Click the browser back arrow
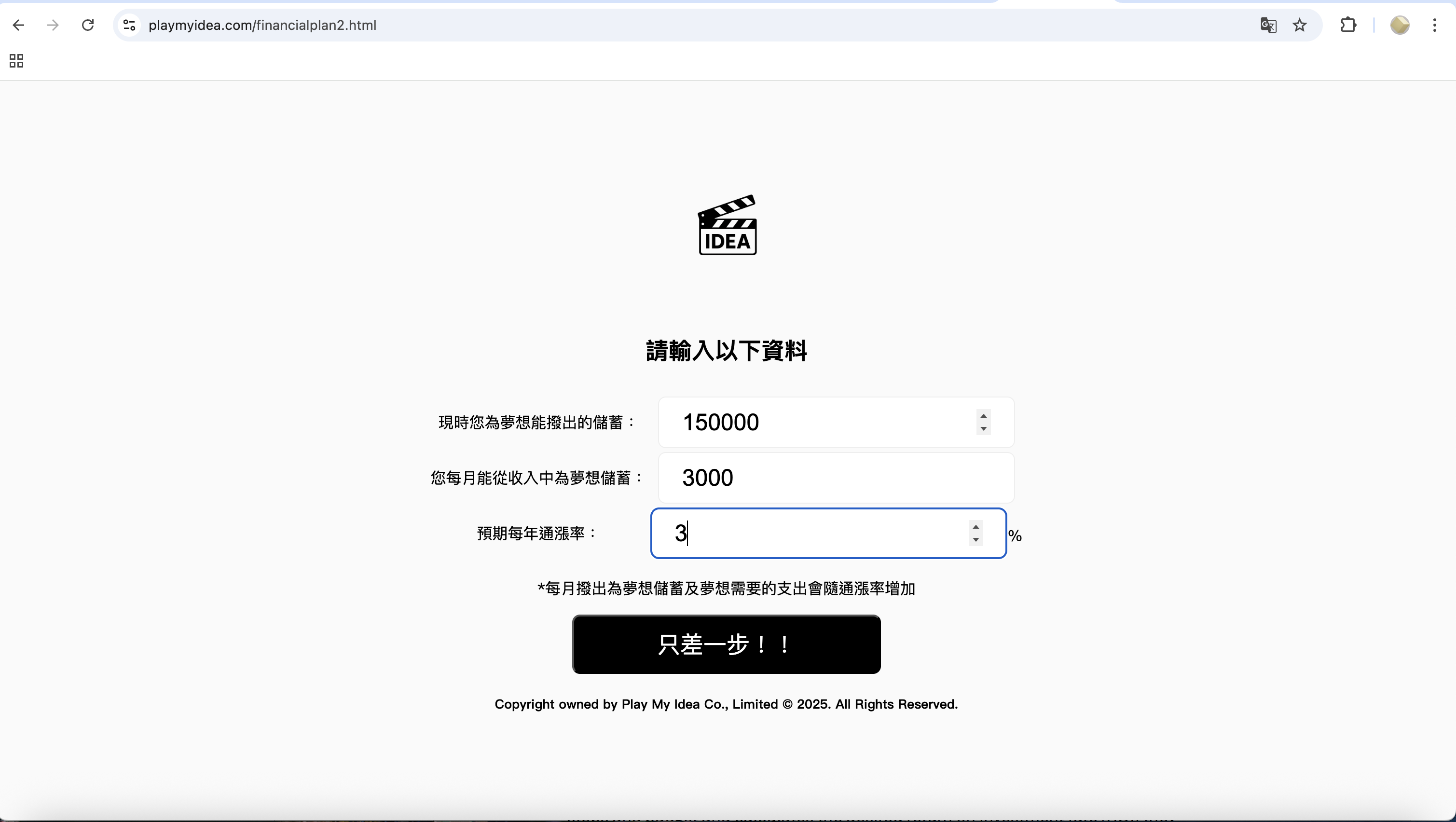Viewport: 1456px width, 822px height. click(19, 25)
